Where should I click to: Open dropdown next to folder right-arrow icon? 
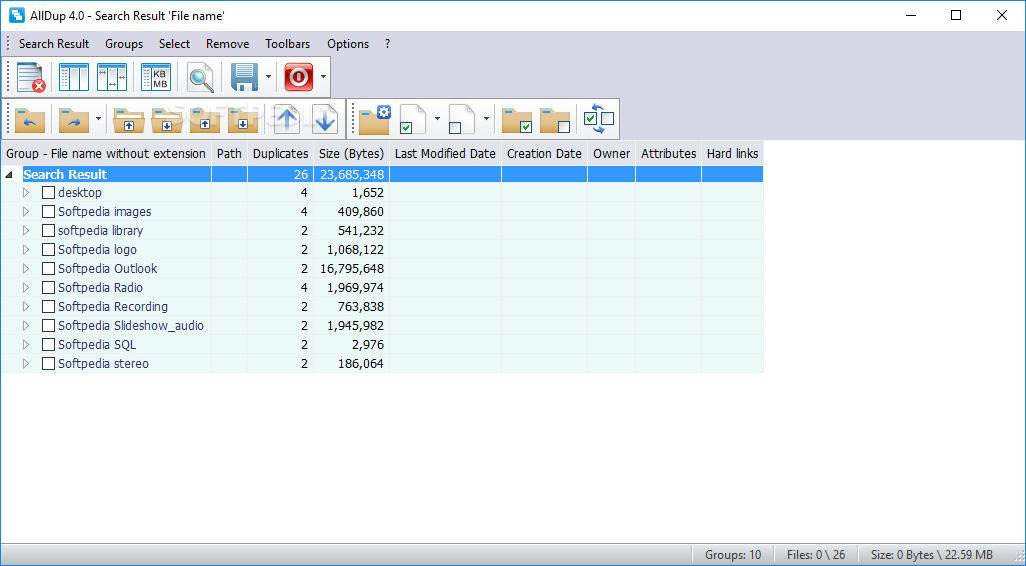click(98, 119)
